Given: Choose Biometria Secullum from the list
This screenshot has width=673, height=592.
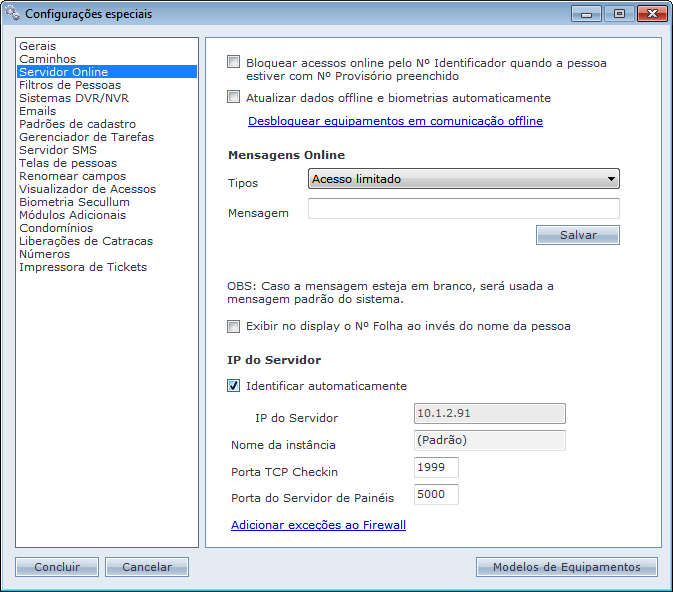Looking at the screenshot, I should tap(74, 202).
